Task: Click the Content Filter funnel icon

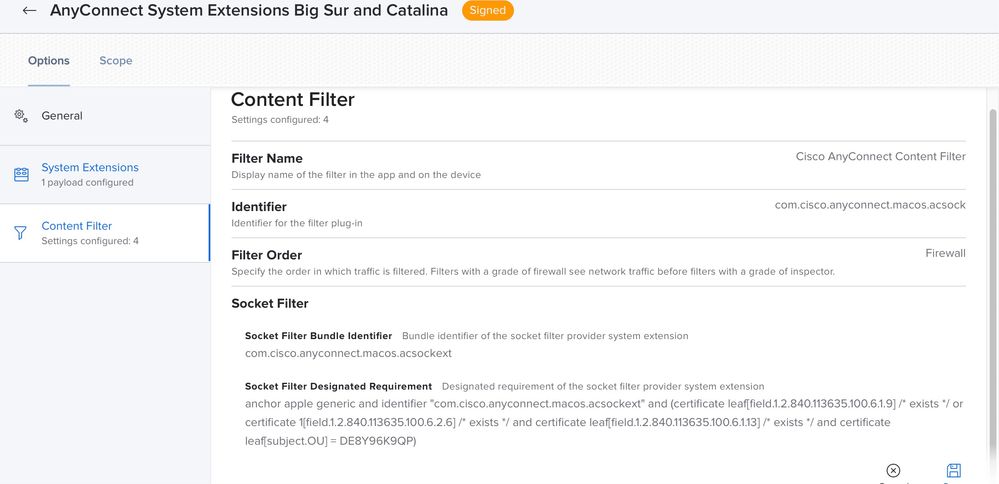Action: tap(21, 233)
